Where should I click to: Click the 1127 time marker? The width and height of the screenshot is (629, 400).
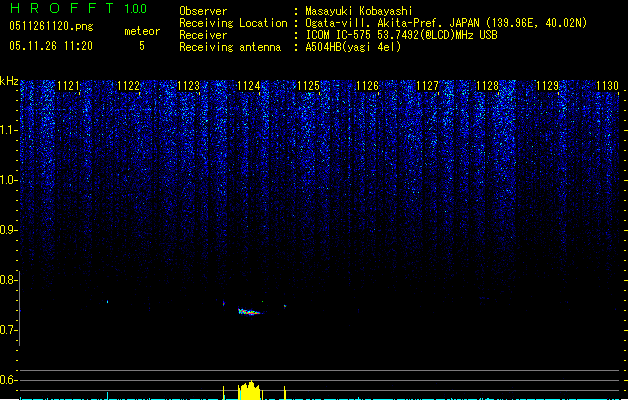coord(428,86)
